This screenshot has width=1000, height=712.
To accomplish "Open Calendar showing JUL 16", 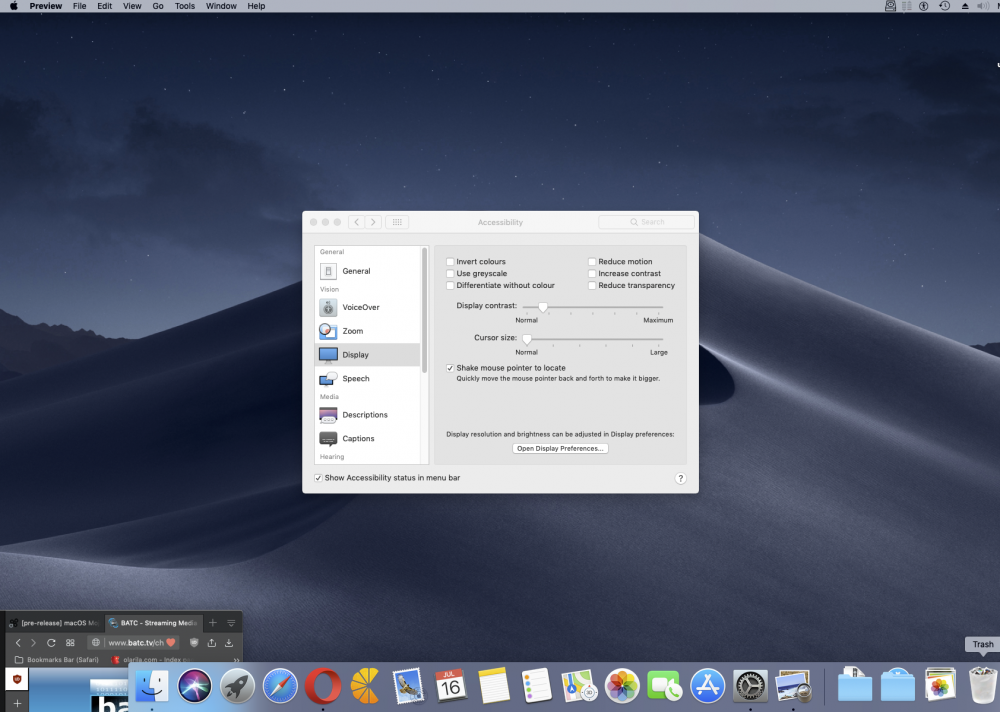I will click(x=451, y=686).
